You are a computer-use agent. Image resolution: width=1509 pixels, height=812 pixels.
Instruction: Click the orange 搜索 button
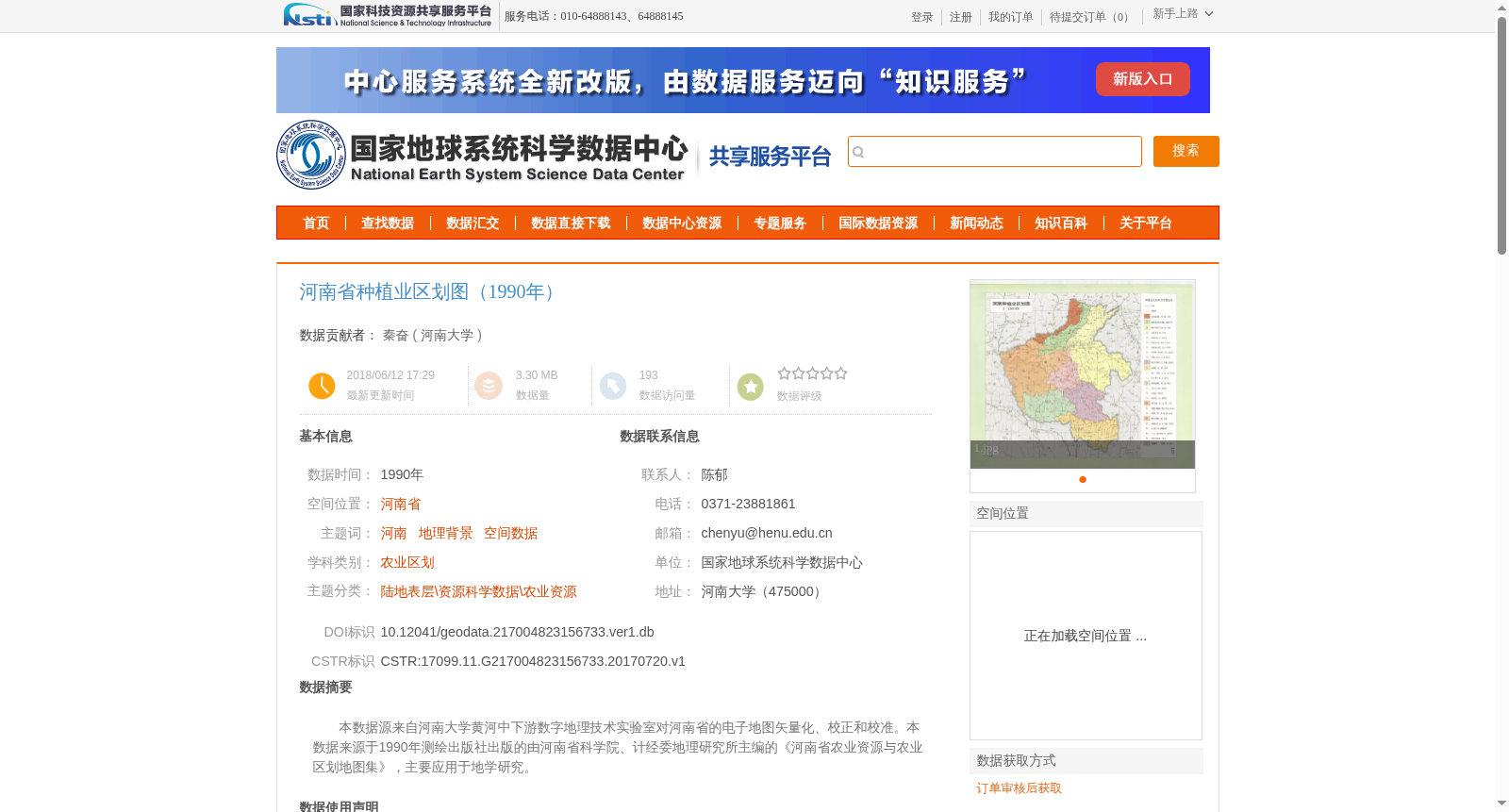click(x=1186, y=151)
